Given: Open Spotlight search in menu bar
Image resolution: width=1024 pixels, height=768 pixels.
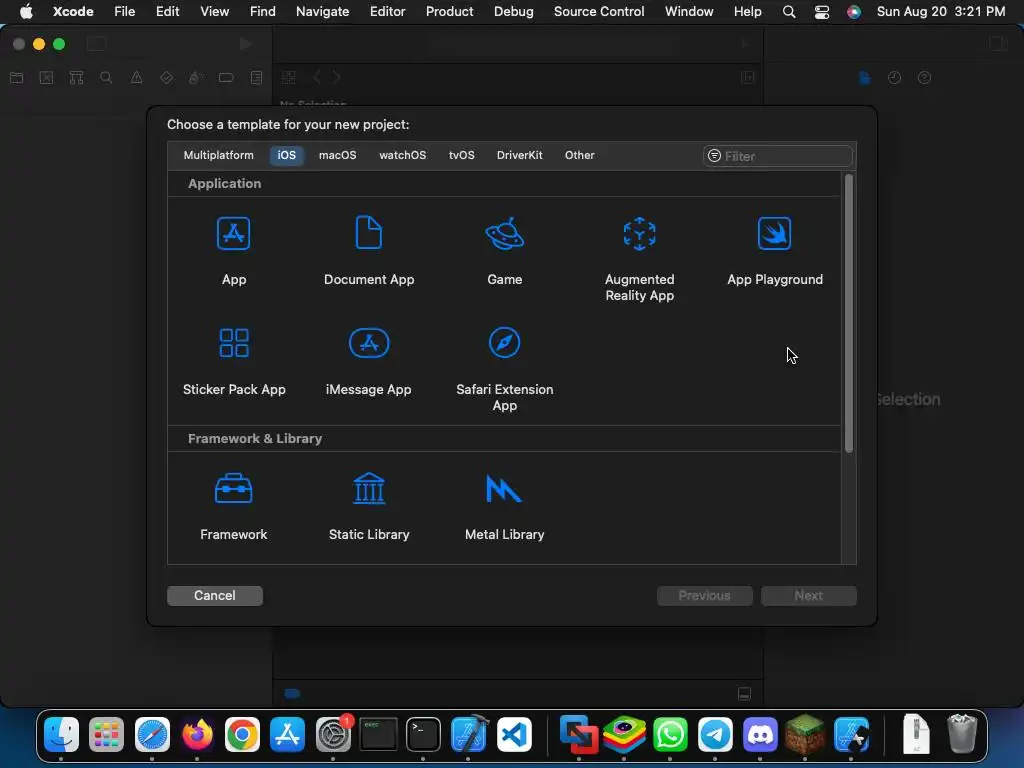Looking at the screenshot, I should click(x=789, y=12).
